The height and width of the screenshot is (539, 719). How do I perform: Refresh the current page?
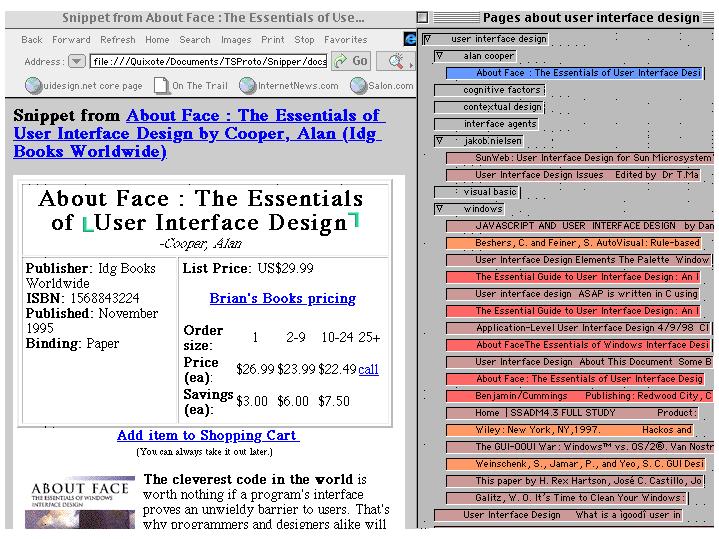pyautogui.click(x=118, y=40)
